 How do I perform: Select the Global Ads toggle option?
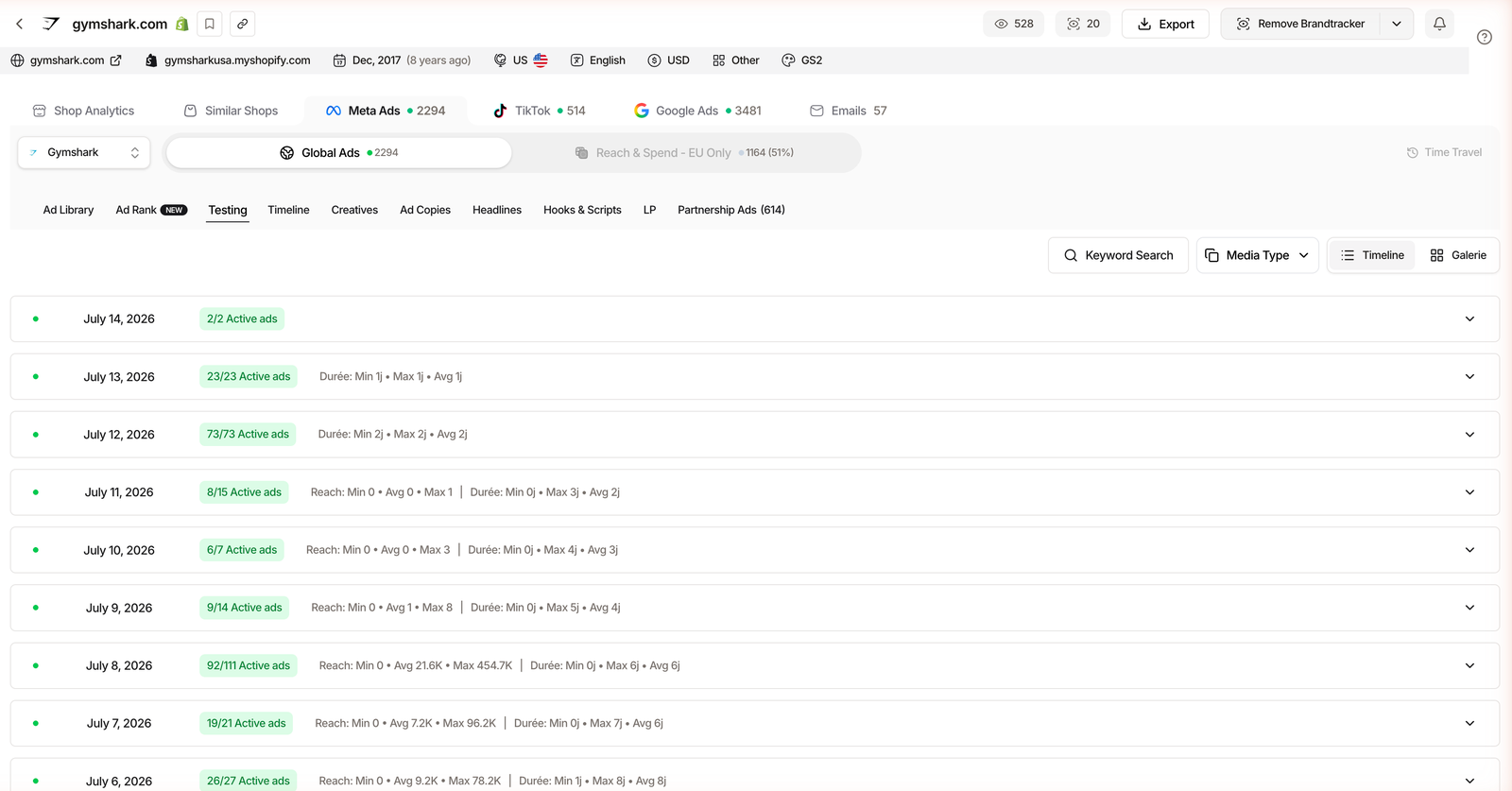tap(339, 152)
